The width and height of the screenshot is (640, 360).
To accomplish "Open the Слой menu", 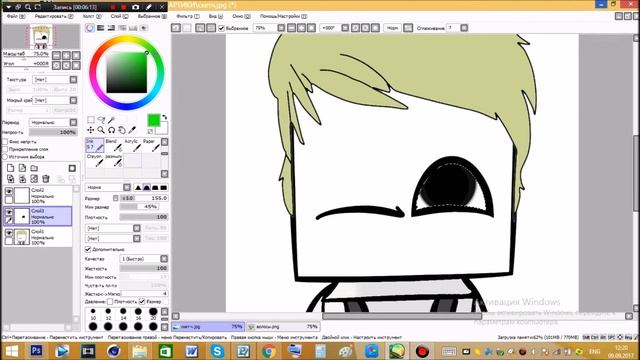I will 119,16.
